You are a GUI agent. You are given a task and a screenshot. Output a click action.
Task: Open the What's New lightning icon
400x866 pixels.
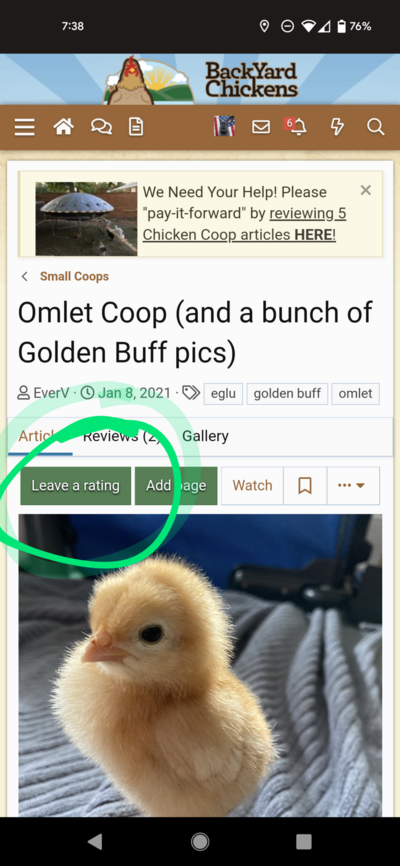pyautogui.click(x=337, y=128)
